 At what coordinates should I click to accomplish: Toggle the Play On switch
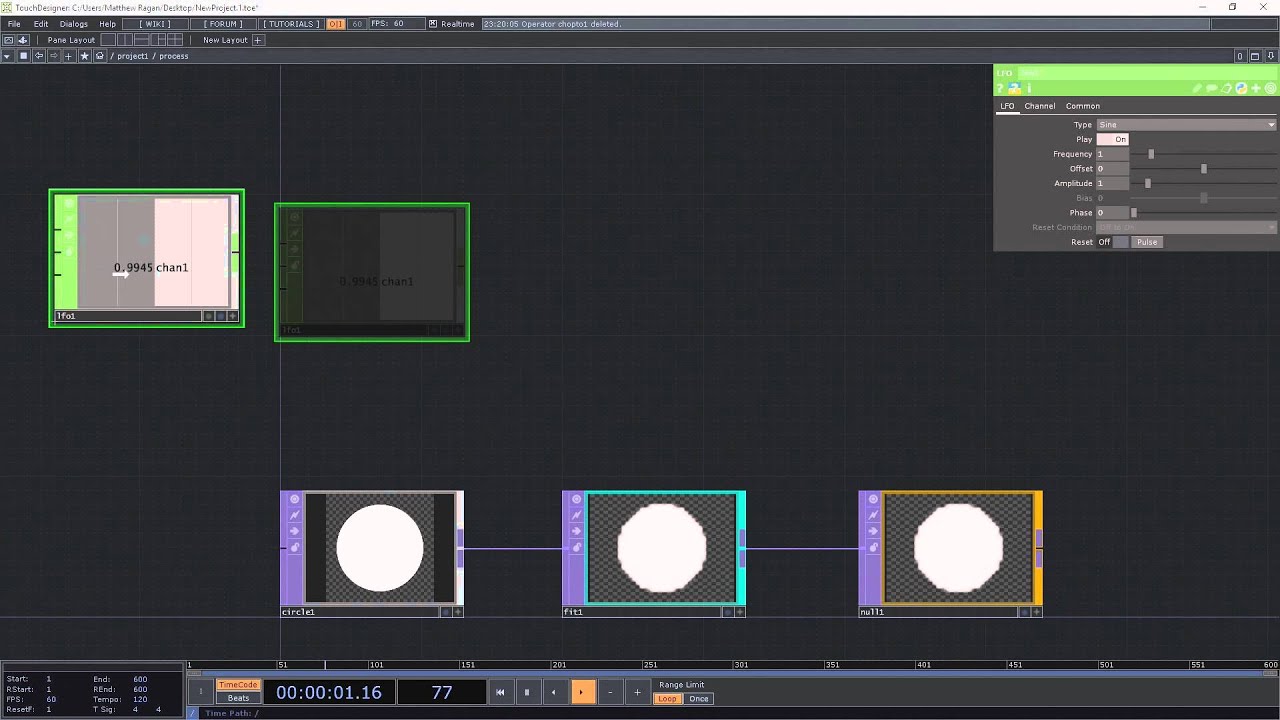pyautogui.click(x=1113, y=139)
